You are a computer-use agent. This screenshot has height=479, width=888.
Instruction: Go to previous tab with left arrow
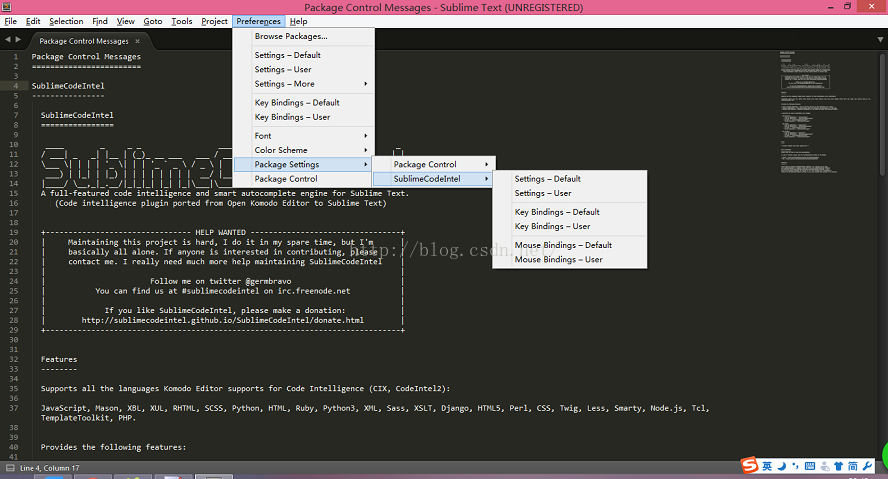(7, 40)
